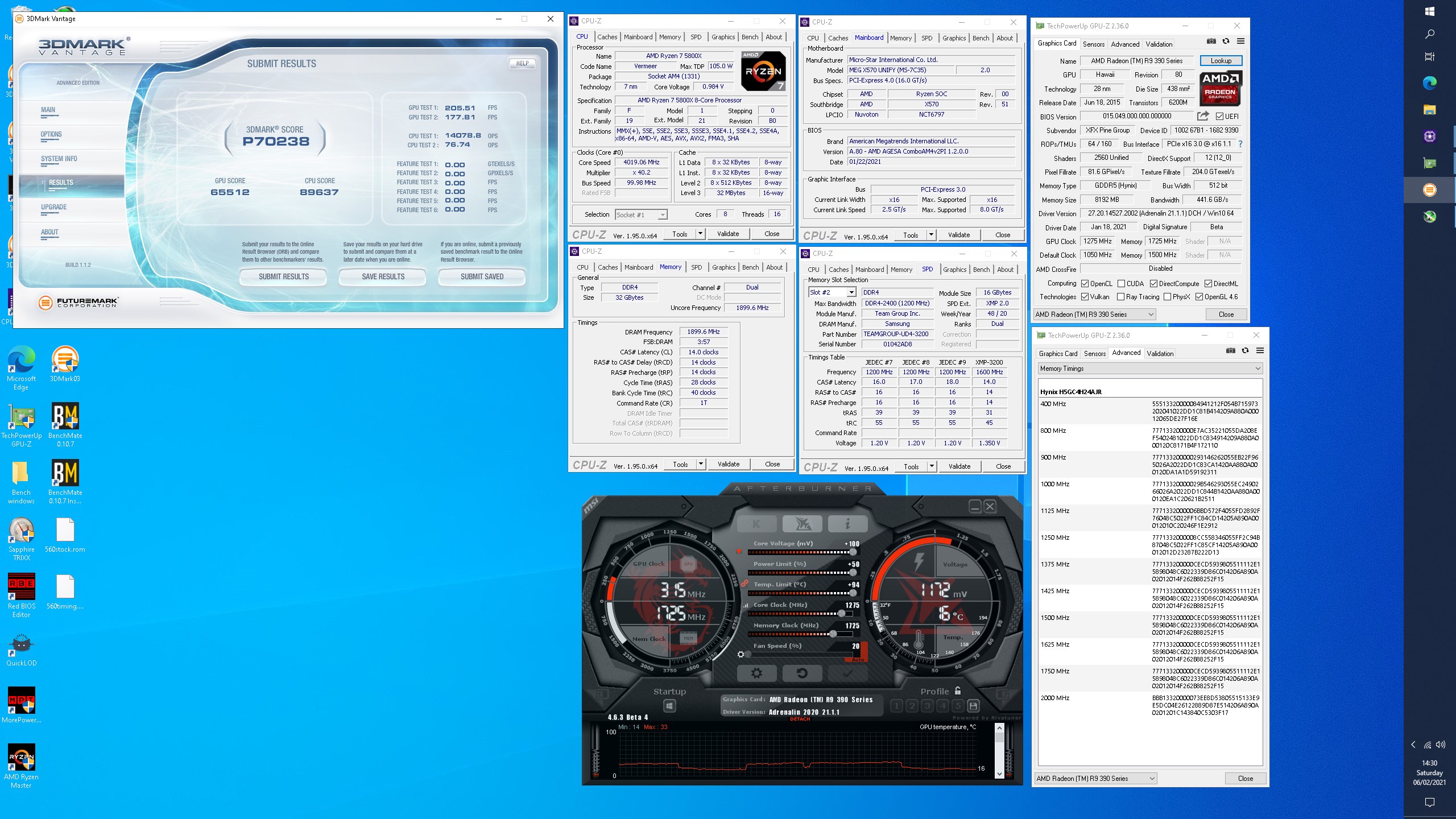
Task: Toggle the PhysX checkbox in GPU-Z
Action: pos(1167,297)
